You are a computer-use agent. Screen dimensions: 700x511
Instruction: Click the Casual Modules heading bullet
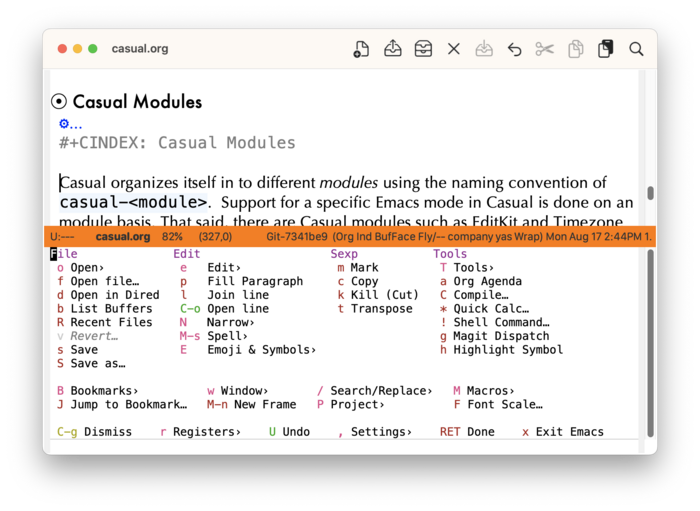[59, 101]
